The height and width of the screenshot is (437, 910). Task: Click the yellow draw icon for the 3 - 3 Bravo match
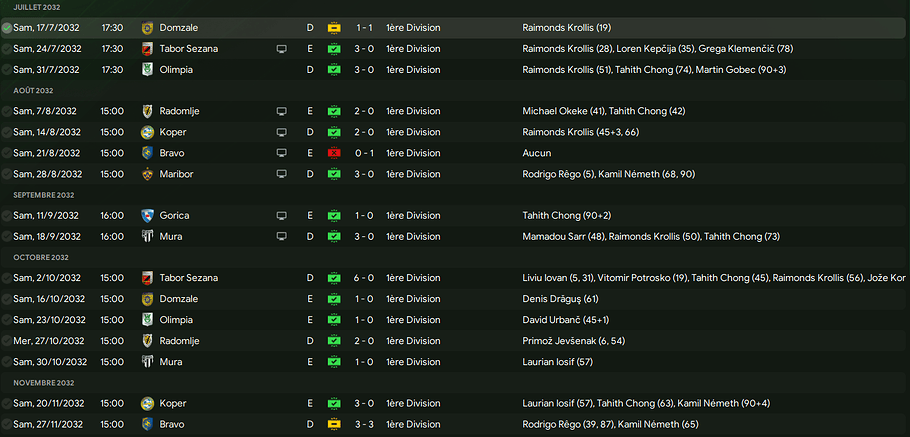334,425
